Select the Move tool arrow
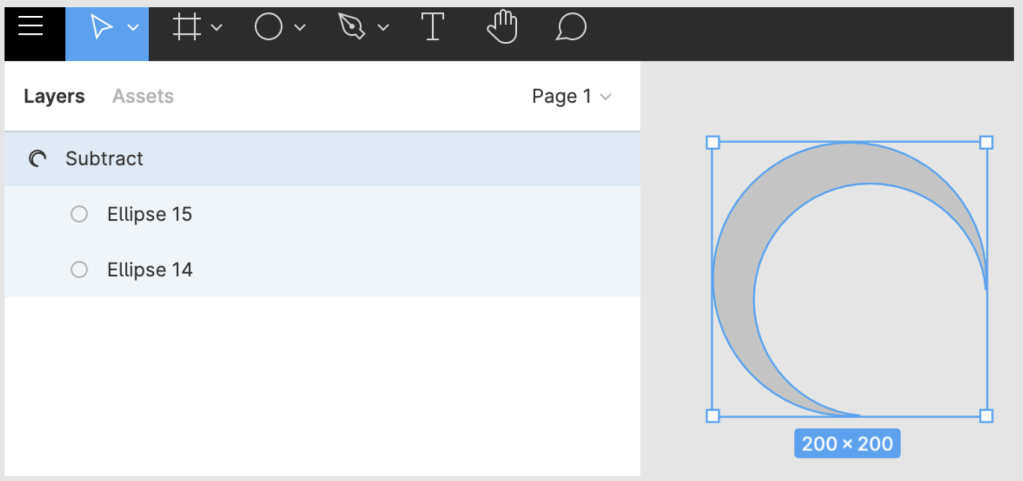Image resolution: width=1023 pixels, height=481 pixels. (101, 27)
